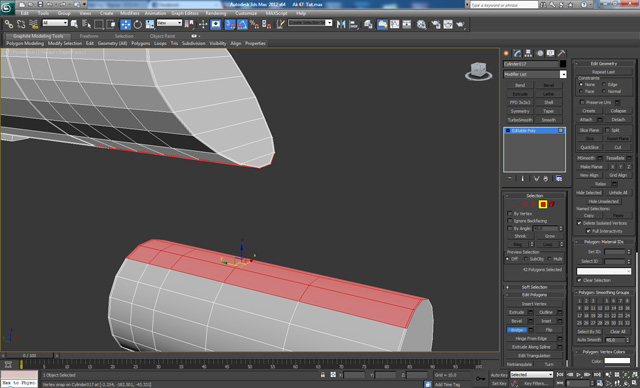
Task: Toggle the 3D Snaps icon
Action: pos(230,24)
